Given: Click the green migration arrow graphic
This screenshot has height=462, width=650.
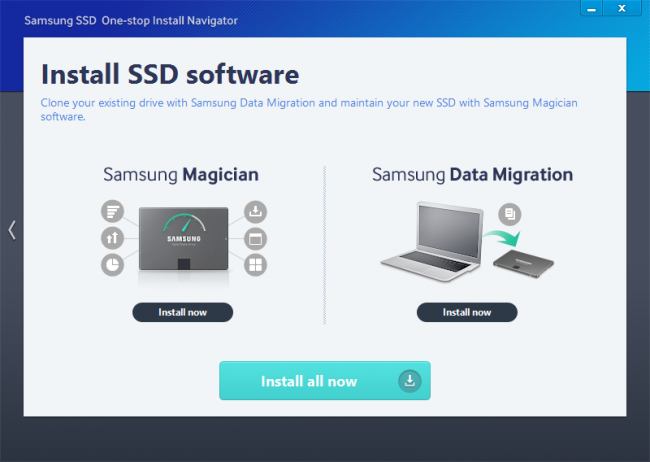Looking at the screenshot, I should tap(502, 239).
